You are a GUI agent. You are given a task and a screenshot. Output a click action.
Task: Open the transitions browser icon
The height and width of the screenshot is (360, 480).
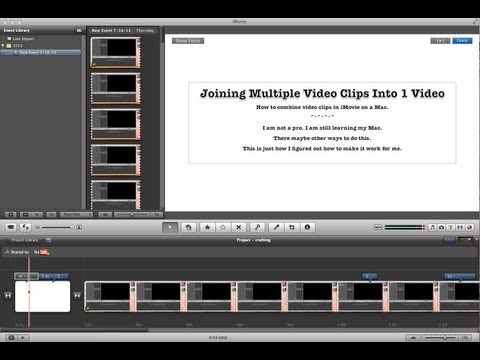[460, 227]
